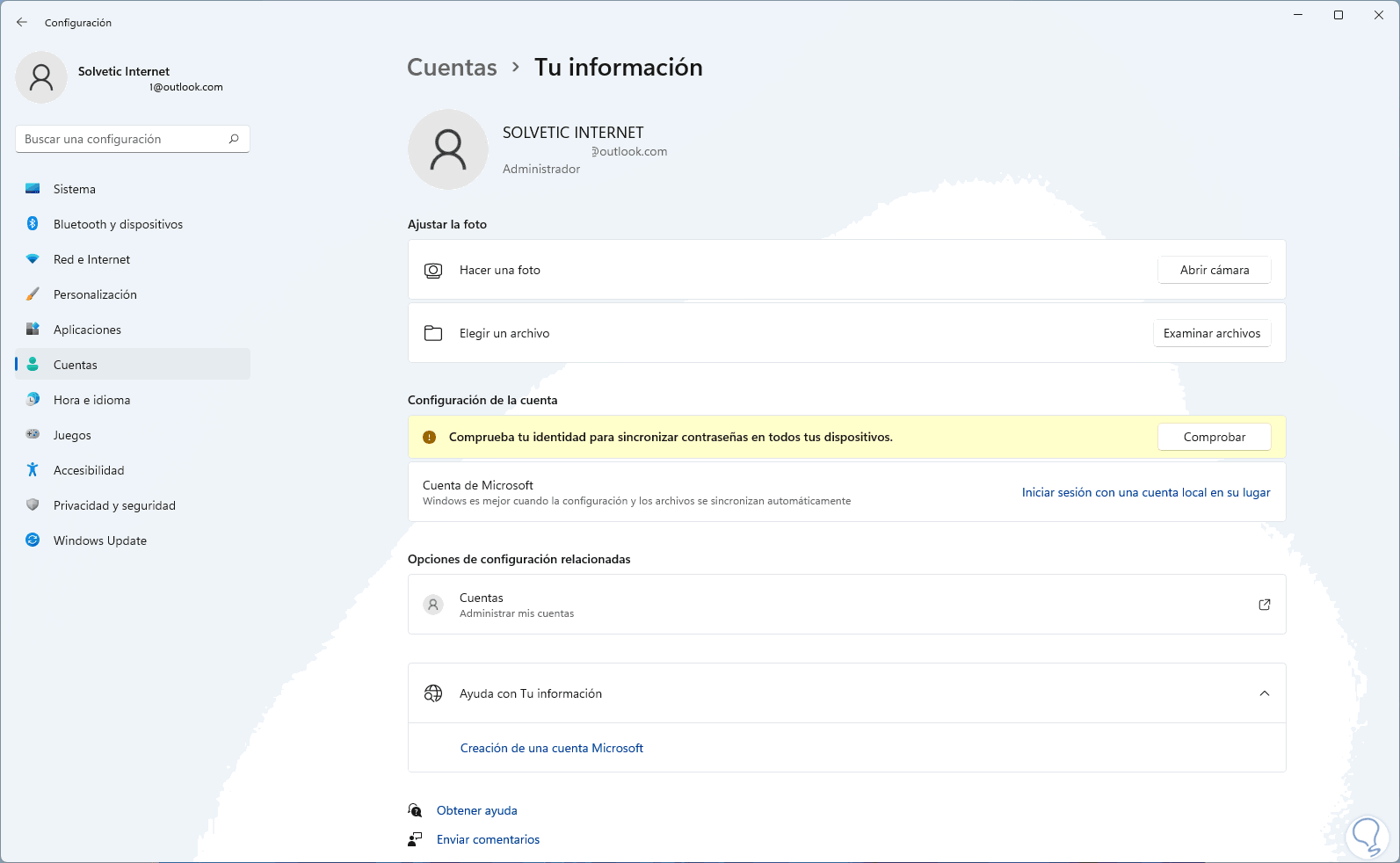Click the Enviar comentarios feedback icon
This screenshot has width=1400, height=863.
[x=415, y=839]
